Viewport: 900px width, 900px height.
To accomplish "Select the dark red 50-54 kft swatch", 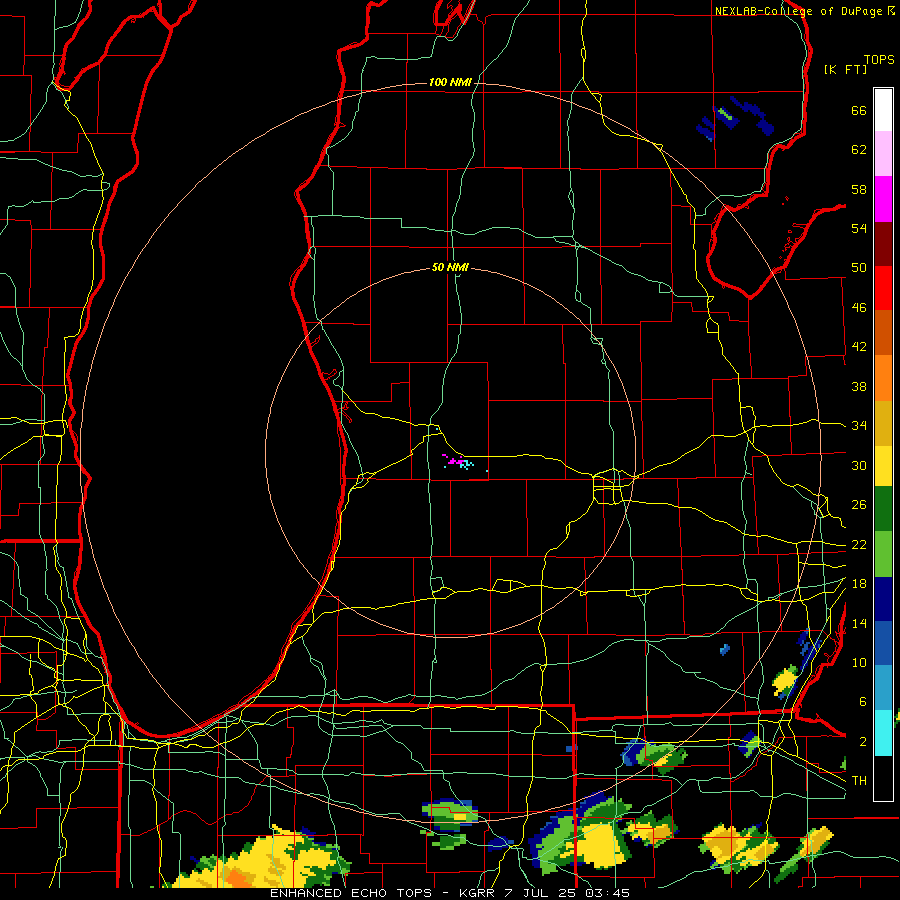I will pyautogui.click(x=883, y=243).
